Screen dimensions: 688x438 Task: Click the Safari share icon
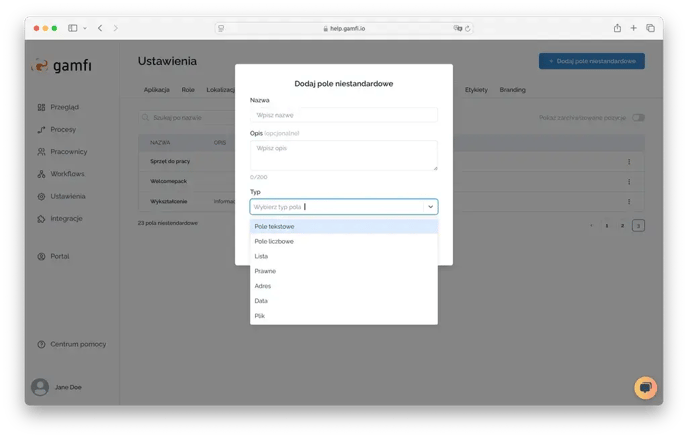(x=617, y=28)
